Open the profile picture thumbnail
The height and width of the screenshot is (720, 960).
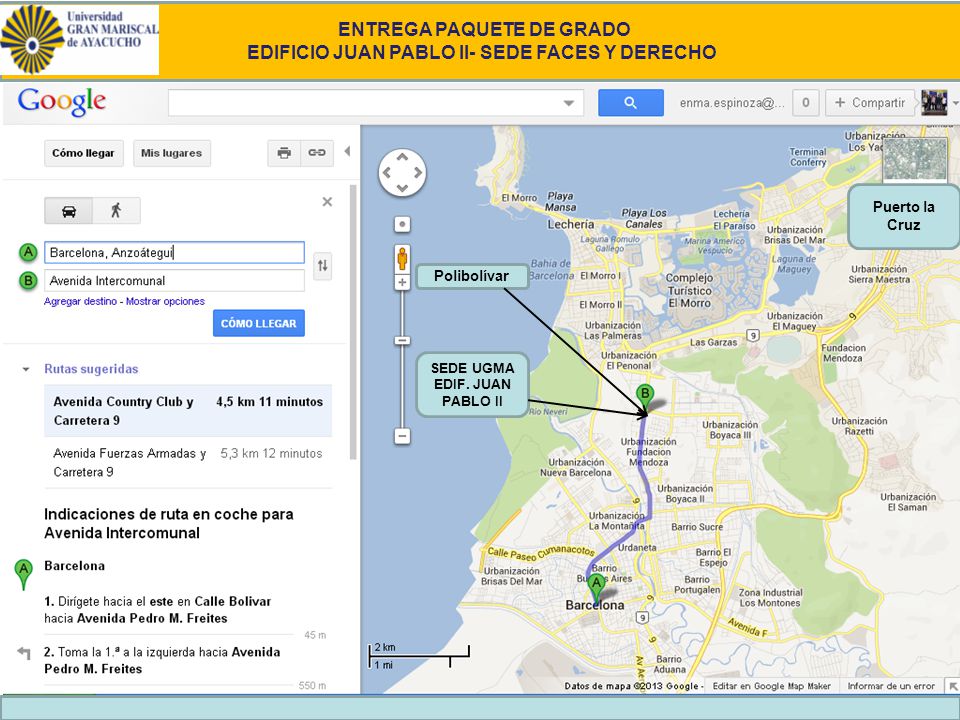tap(934, 103)
